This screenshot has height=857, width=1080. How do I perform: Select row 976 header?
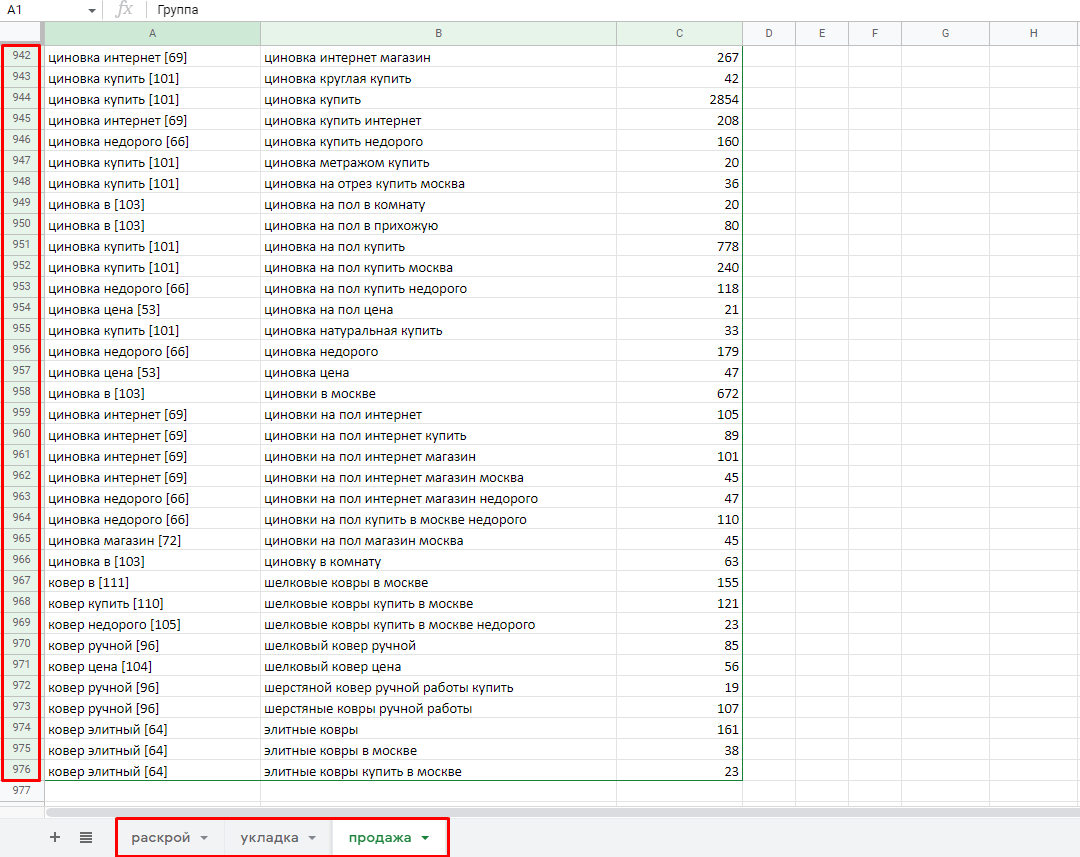pos(21,770)
